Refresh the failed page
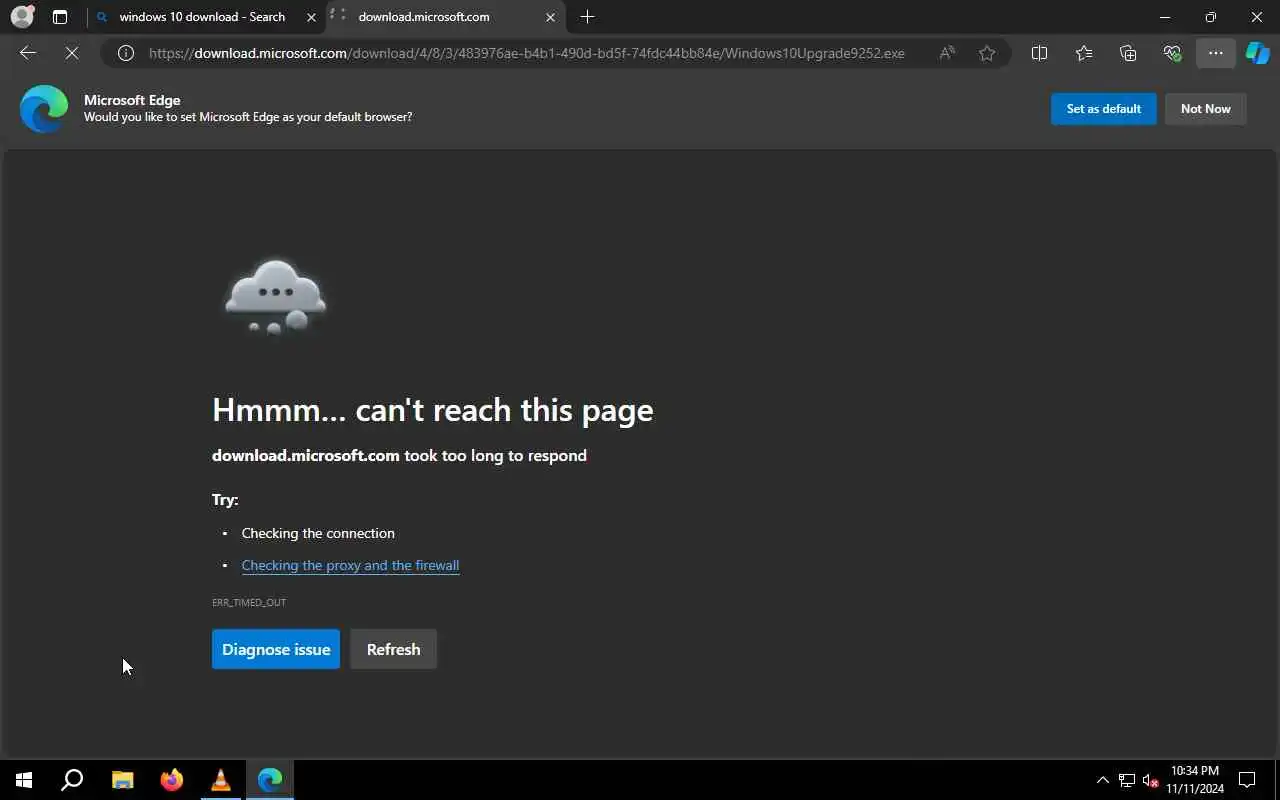This screenshot has height=800, width=1280. [x=393, y=649]
